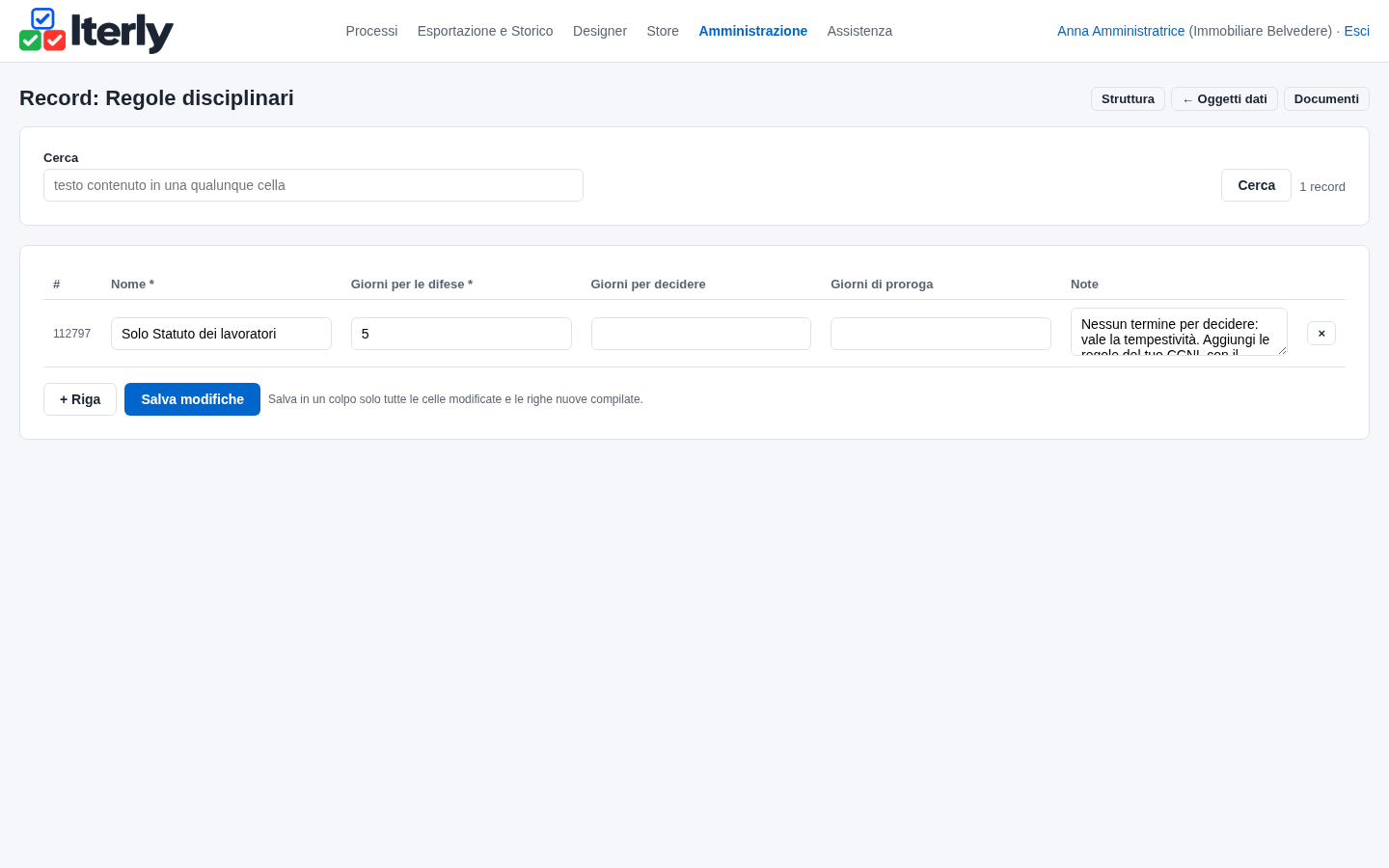Click the empty Giorni per decidere field
This screenshot has width=1389, height=868.
(x=701, y=334)
